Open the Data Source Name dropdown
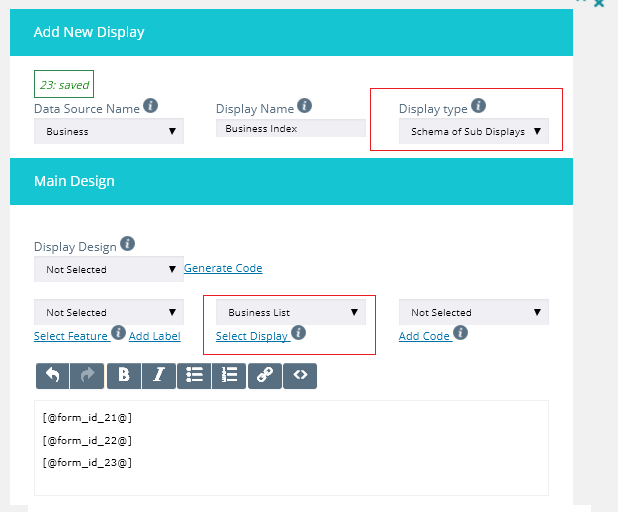618x512 pixels. pos(109,131)
